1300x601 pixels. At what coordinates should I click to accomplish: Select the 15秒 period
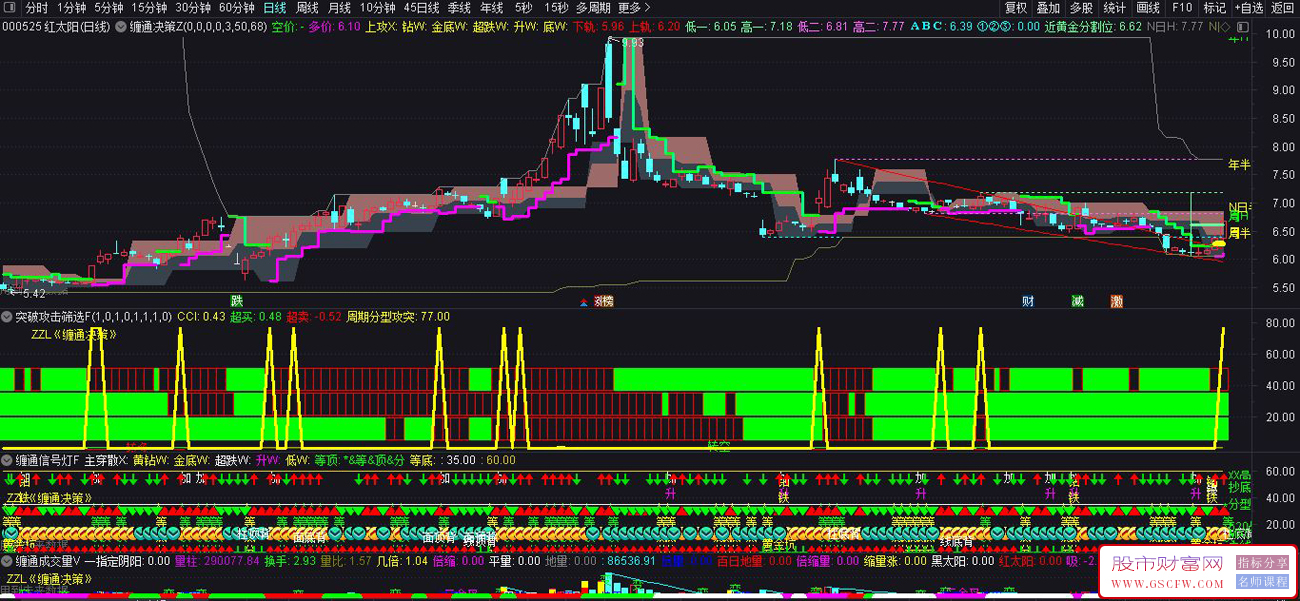pos(557,8)
